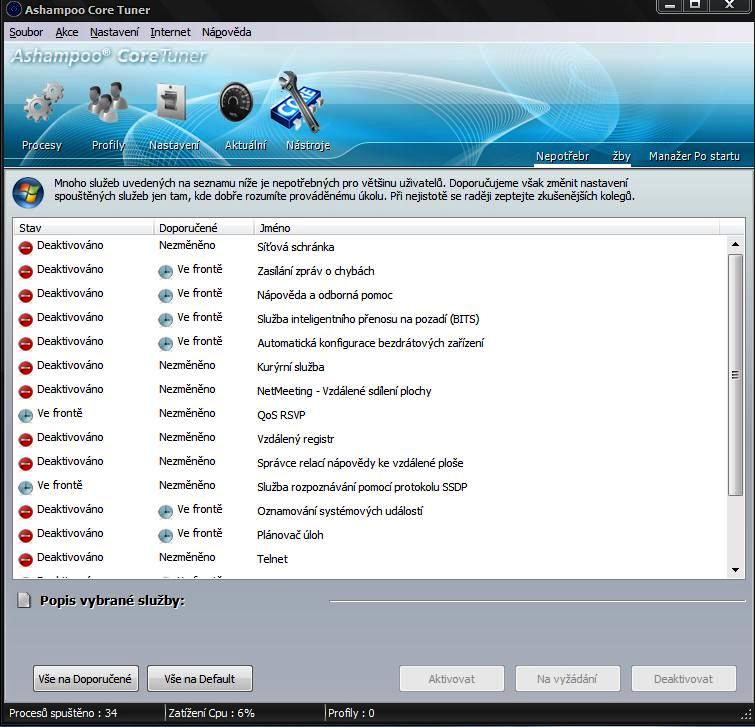
Task: Sort by the Jméno column header
Action: pyautogui.click(x=486, y=228)
